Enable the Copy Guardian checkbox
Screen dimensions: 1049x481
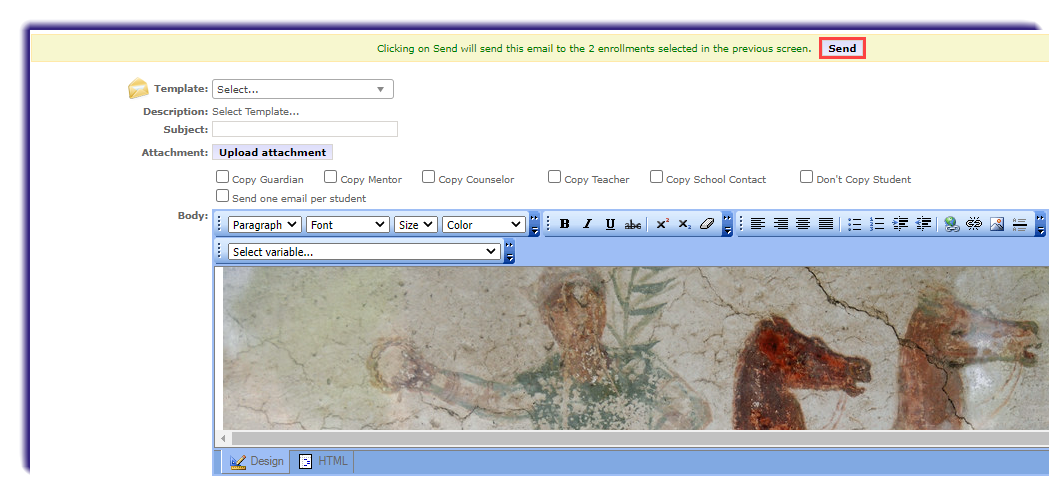coord(223,177)
